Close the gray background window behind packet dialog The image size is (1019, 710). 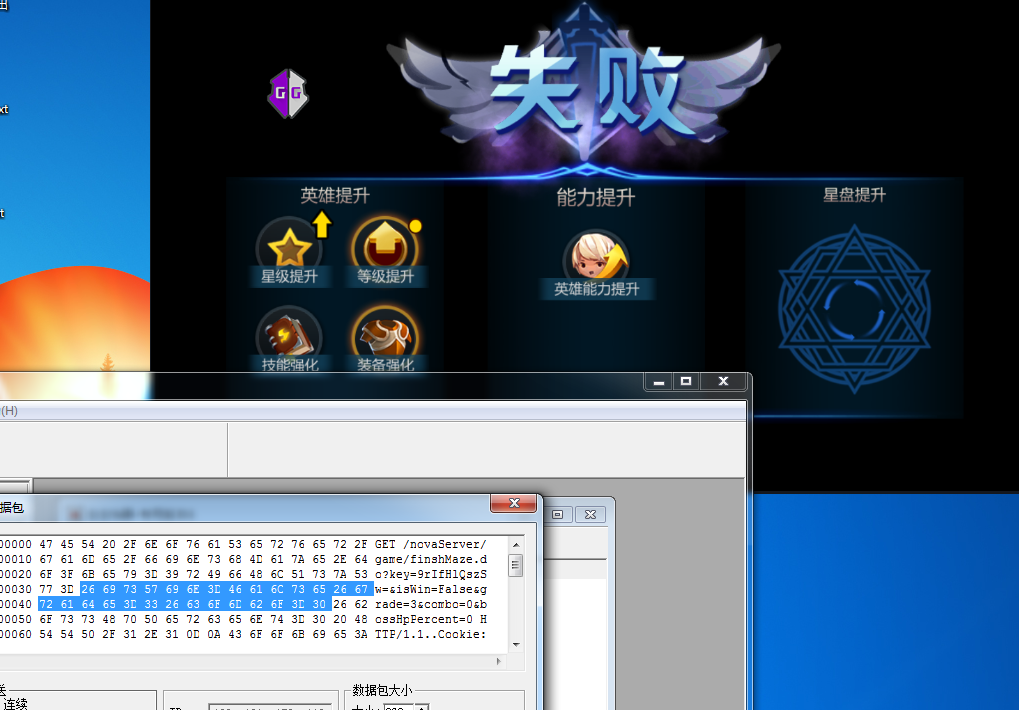[x=590, y=514]
